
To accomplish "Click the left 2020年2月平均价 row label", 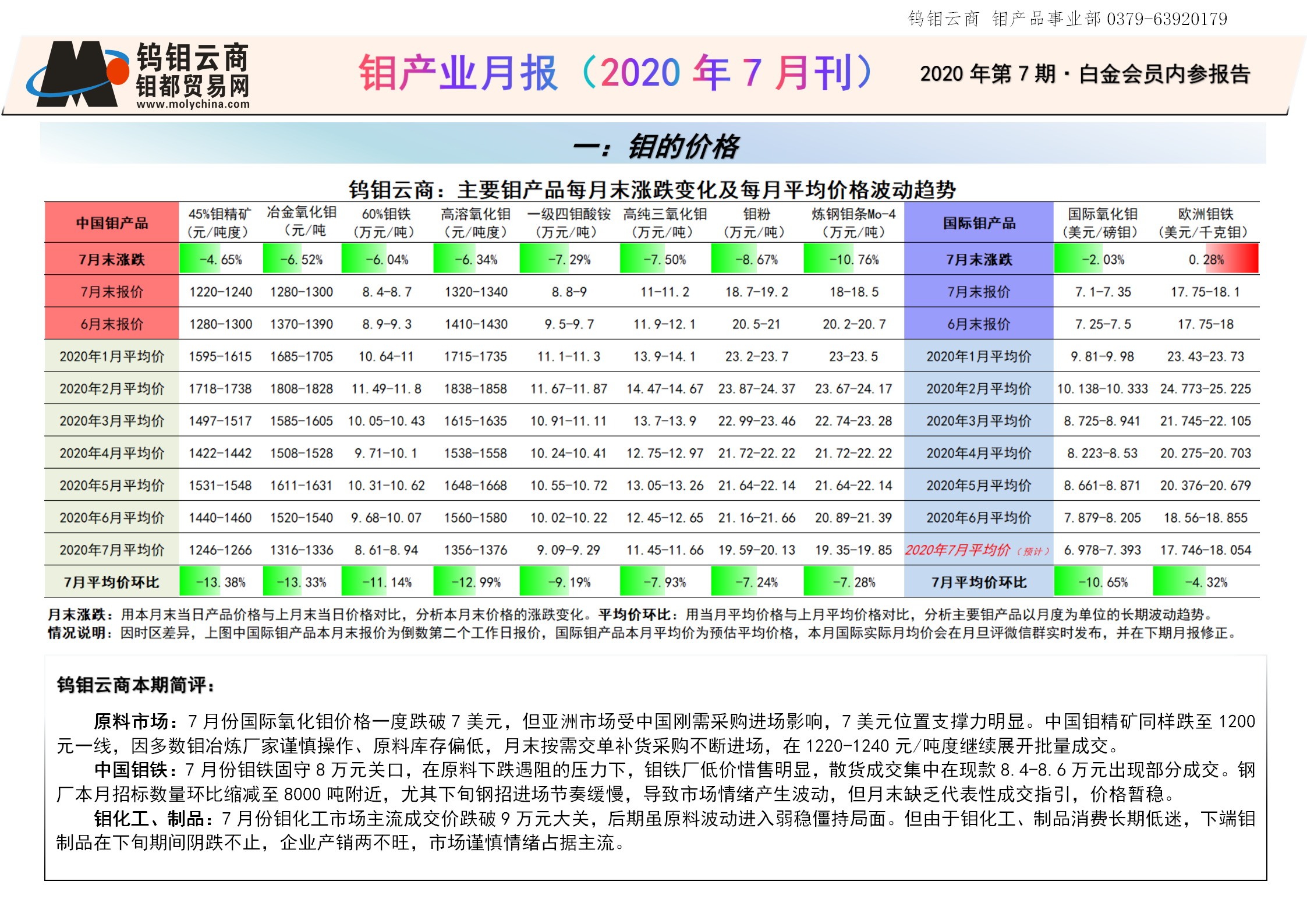I will (112, 388).
